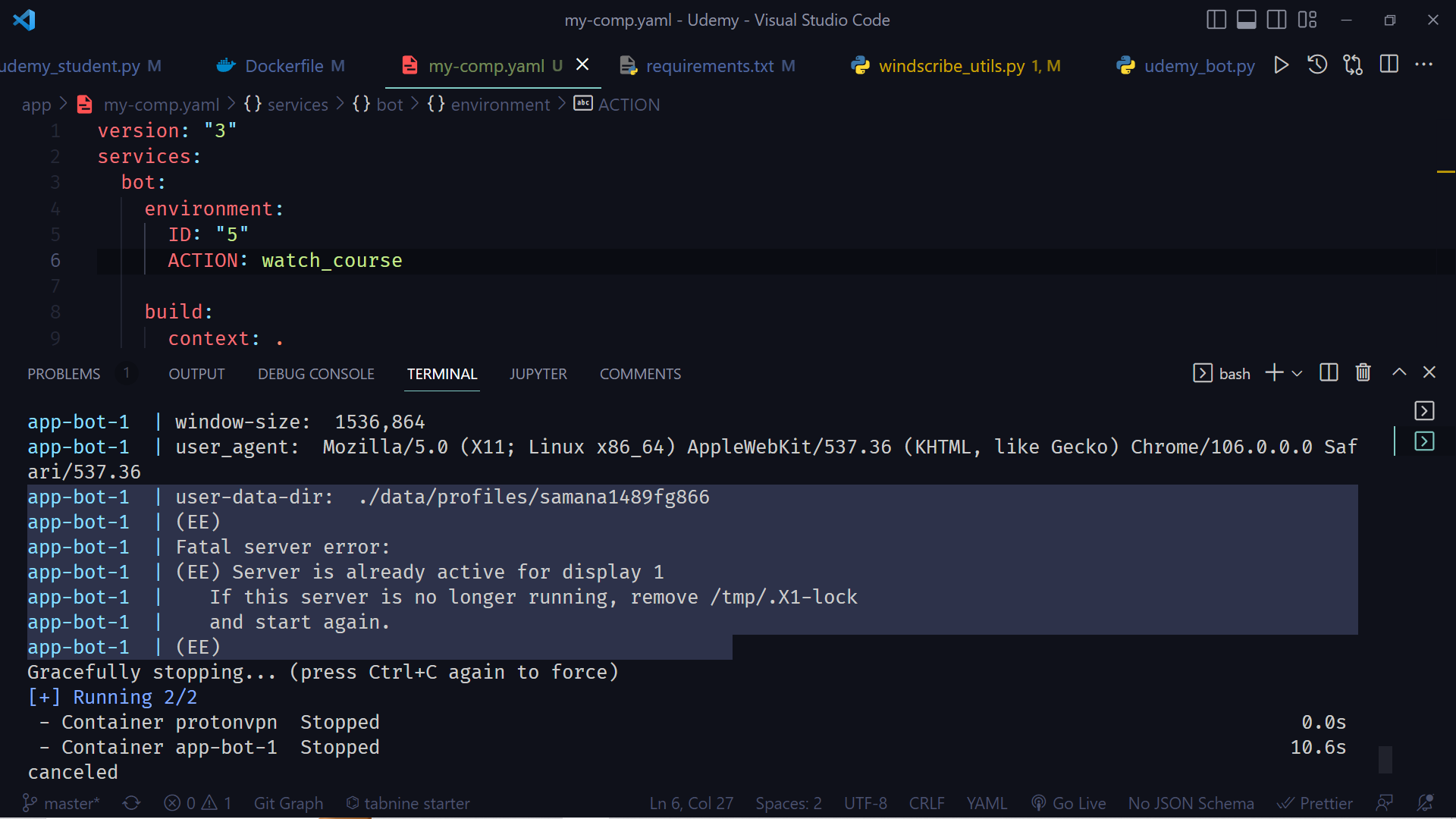The image size is (1456, 819).
Task: Click the branch sync icon in status bar
Action: (130, 803)
